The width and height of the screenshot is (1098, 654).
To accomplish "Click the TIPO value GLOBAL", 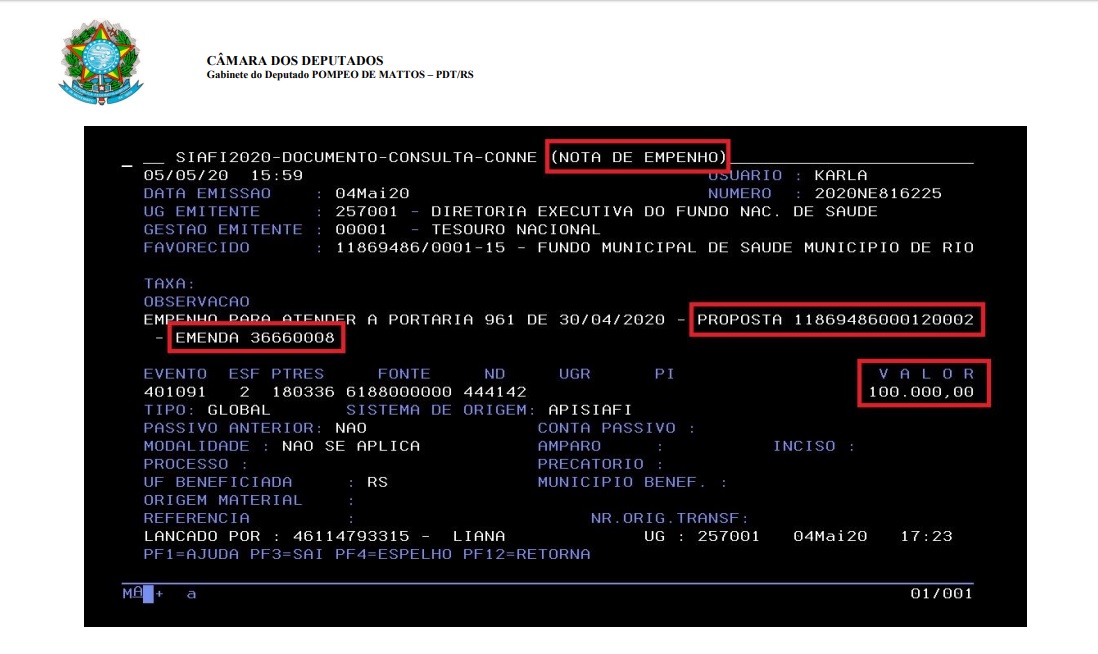I will coord(239,410).
